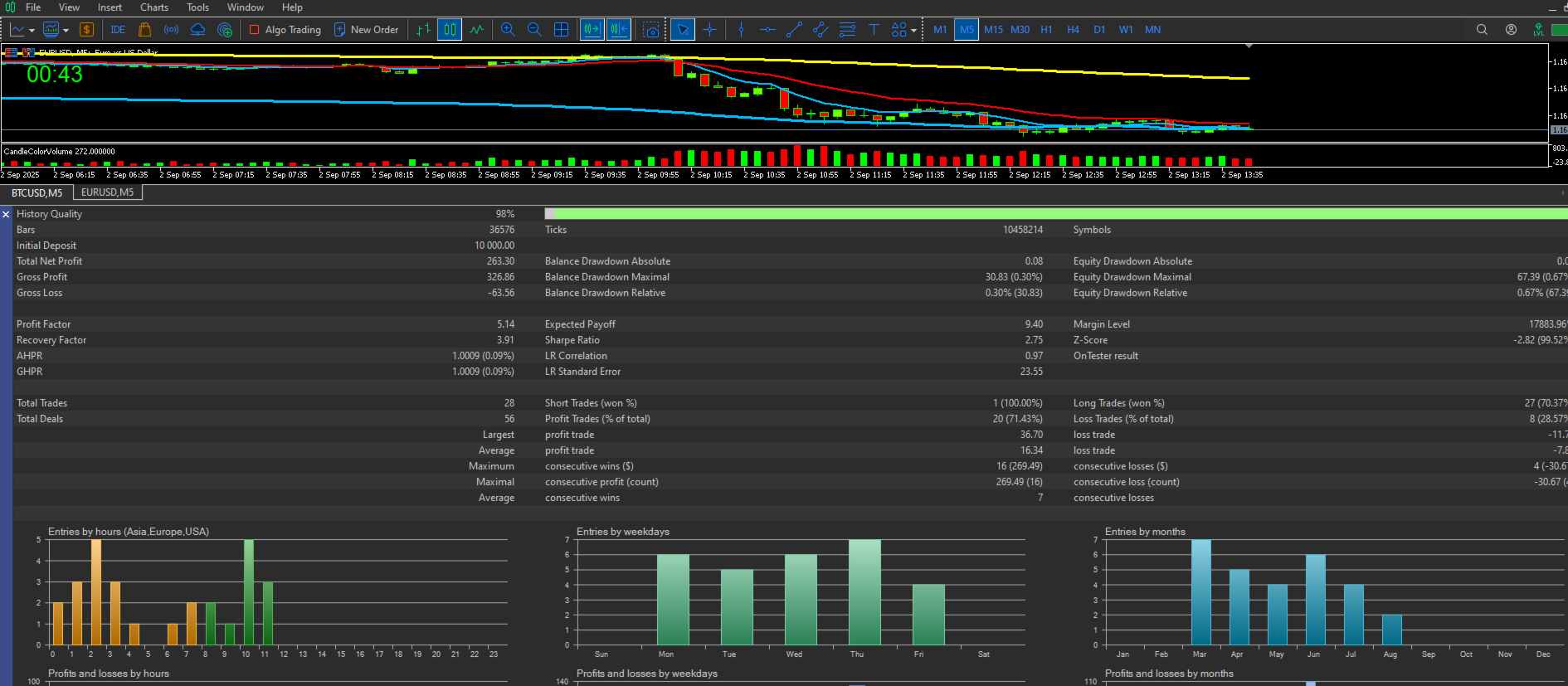Open the Charts menu

(154, 7)
